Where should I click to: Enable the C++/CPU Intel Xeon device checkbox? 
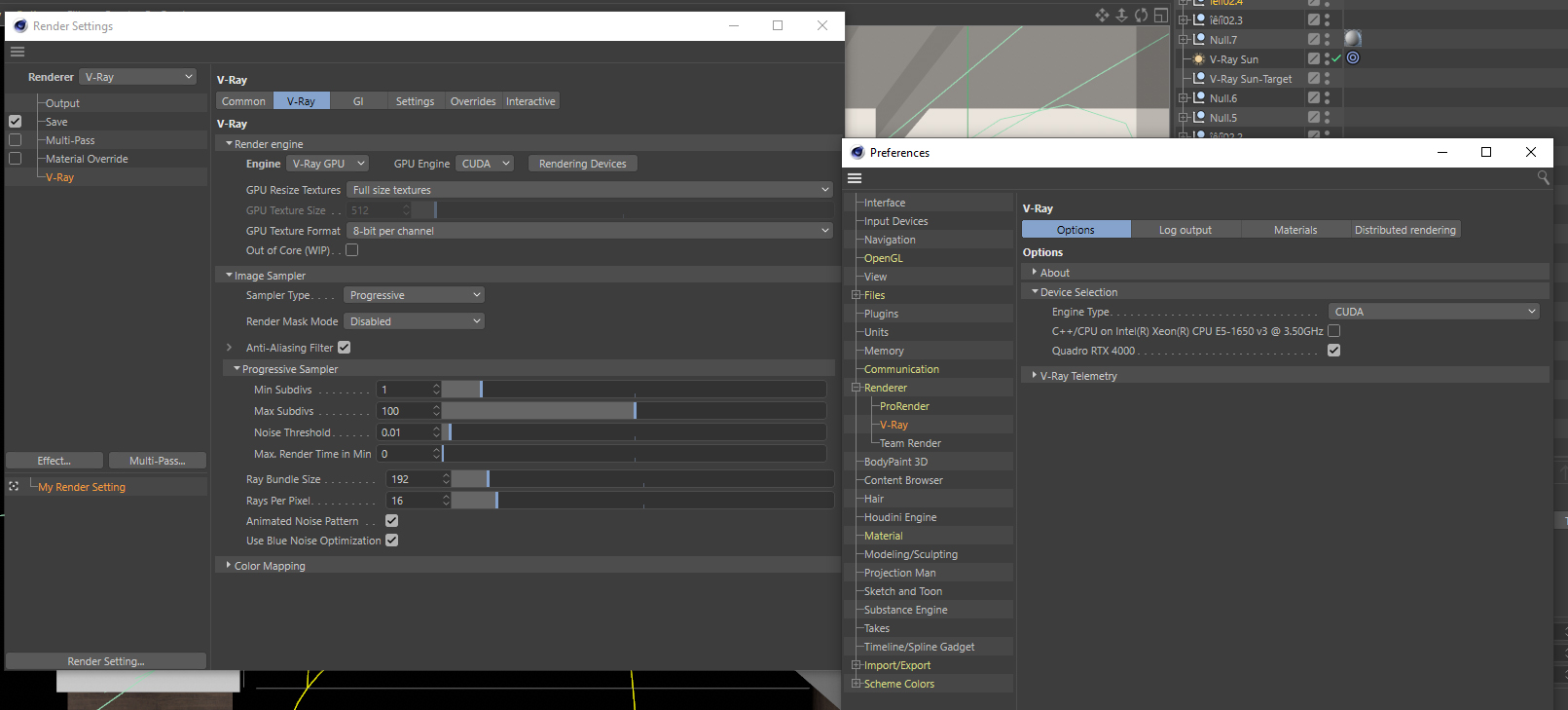click(1334, 331)
